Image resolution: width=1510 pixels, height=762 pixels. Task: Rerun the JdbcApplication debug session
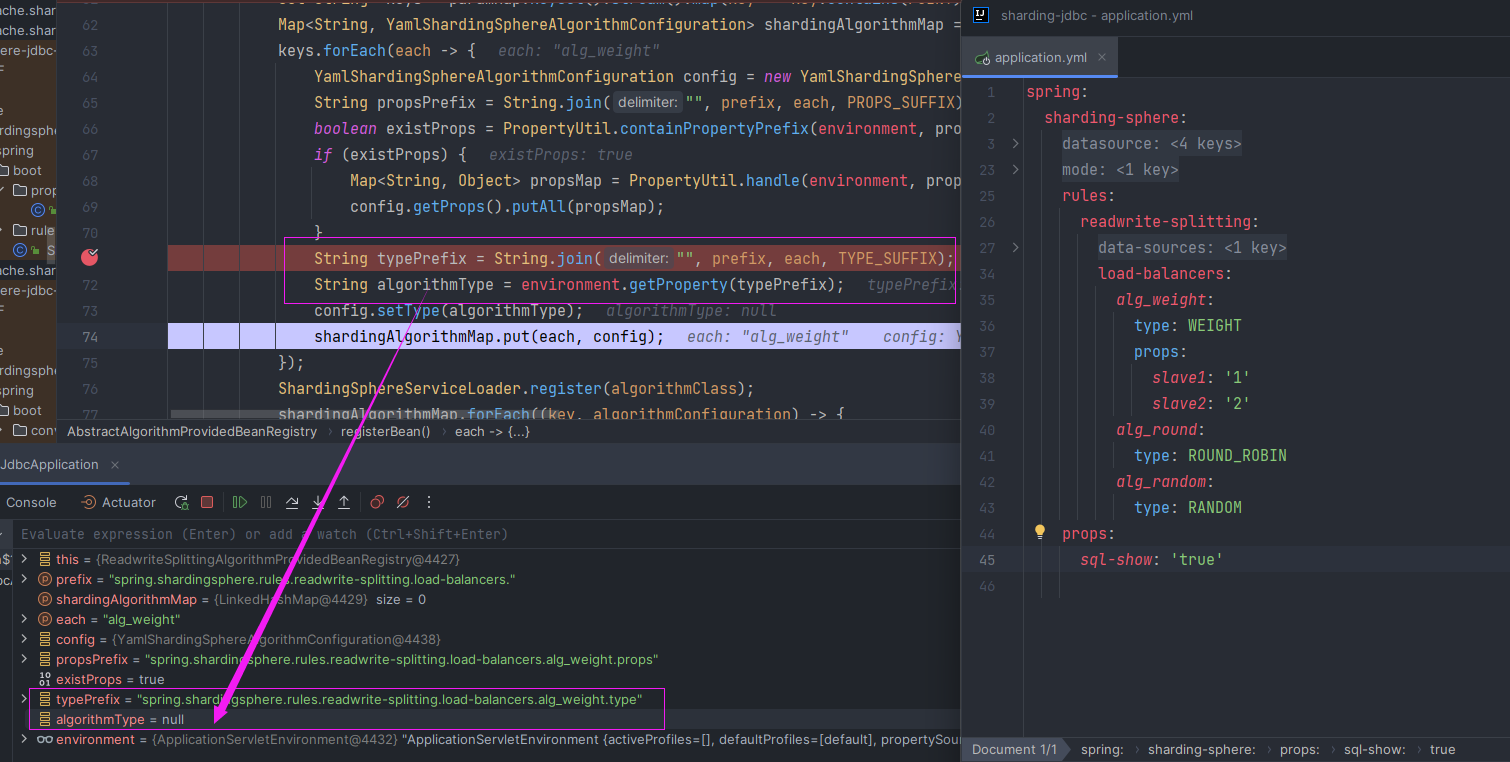(x=181, y=502)
